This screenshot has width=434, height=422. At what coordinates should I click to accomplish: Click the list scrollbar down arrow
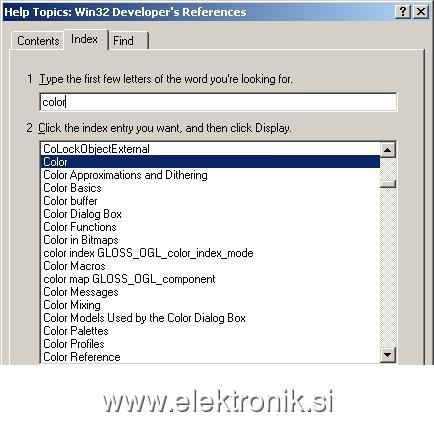pyautogui.click(x=387, y=355)
